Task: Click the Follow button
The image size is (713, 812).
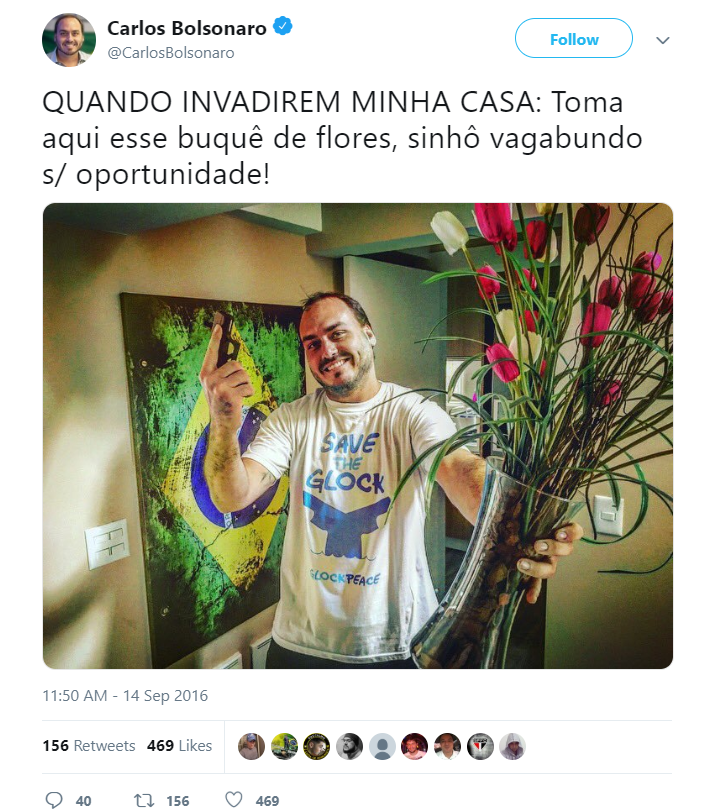Action: pos(574,38)
